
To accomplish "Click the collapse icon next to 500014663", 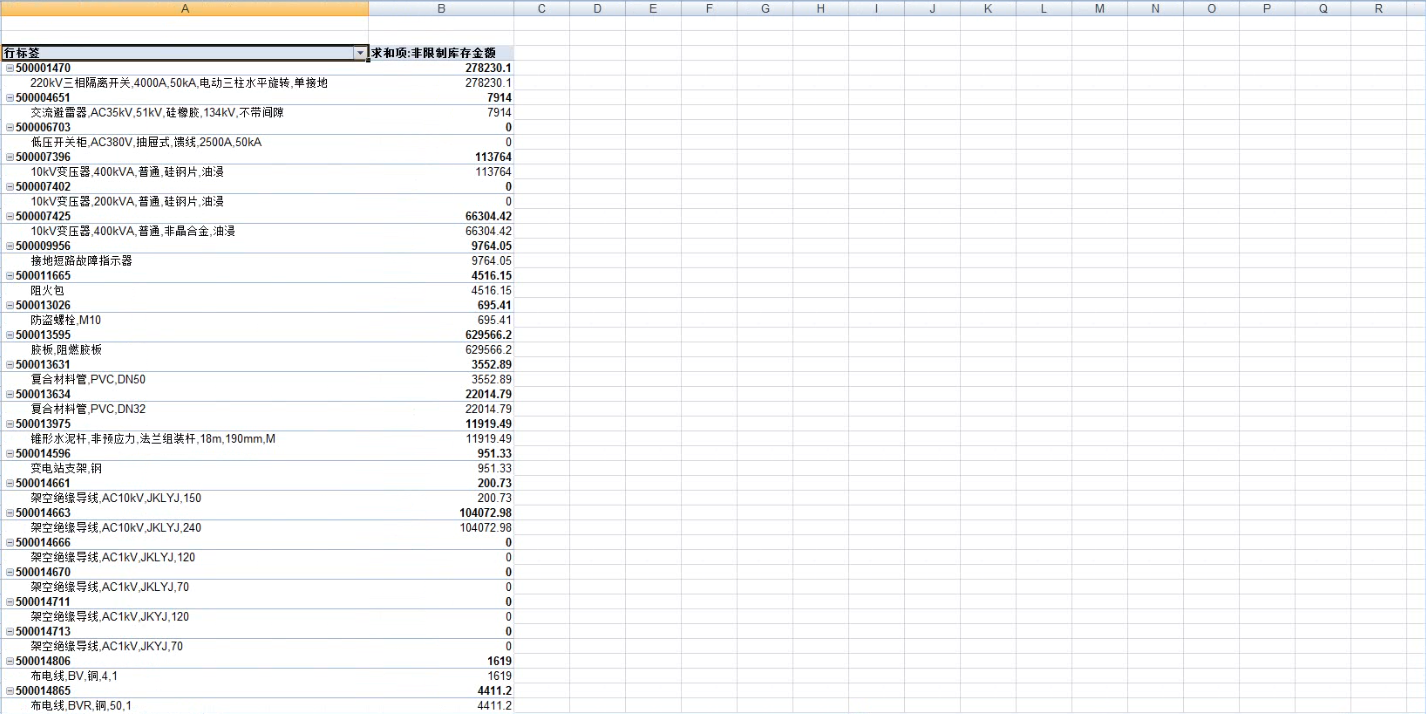I will point(9,513).
